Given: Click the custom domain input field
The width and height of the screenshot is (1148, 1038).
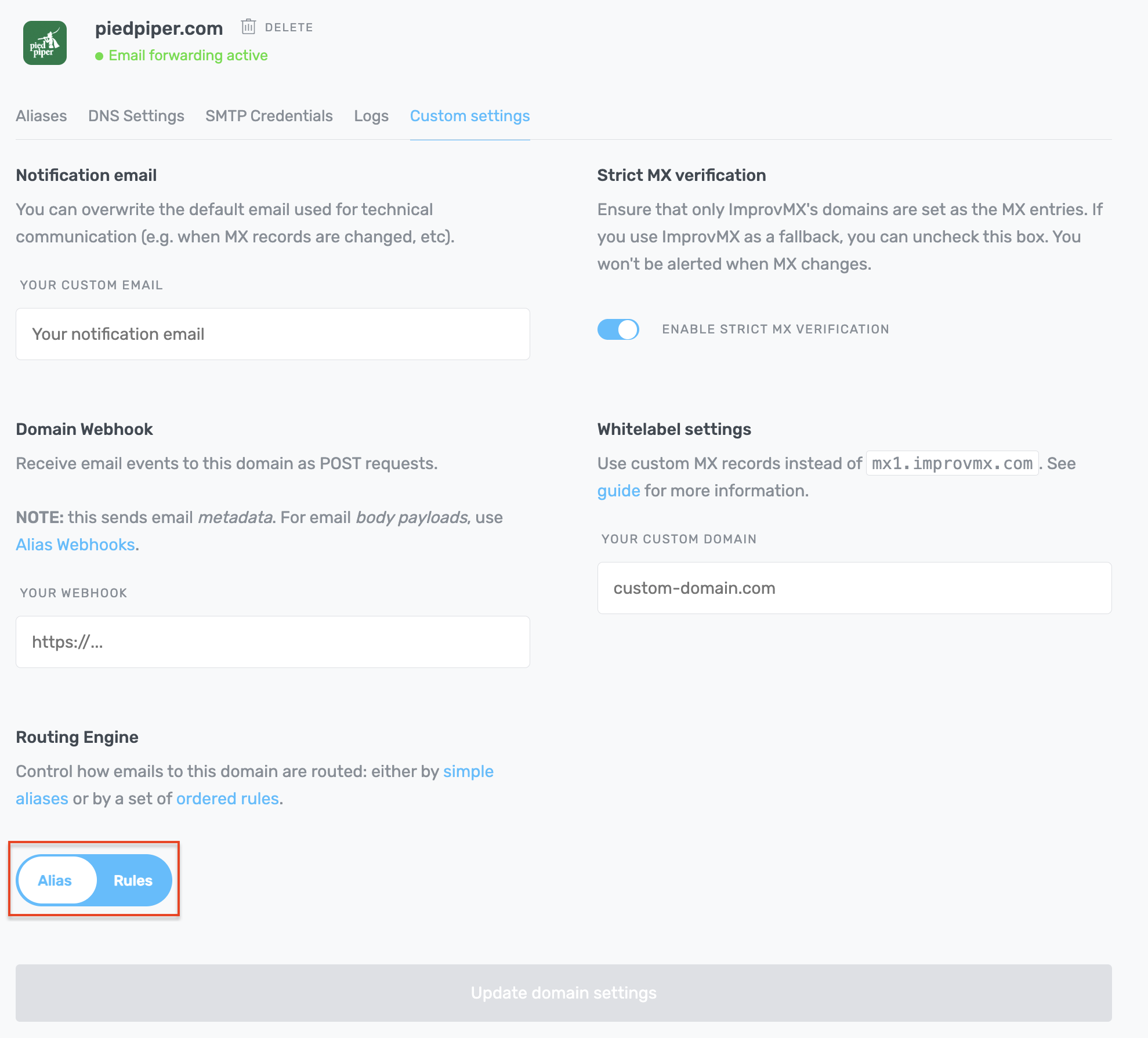Looking at the screenshot, I should 854,588.
